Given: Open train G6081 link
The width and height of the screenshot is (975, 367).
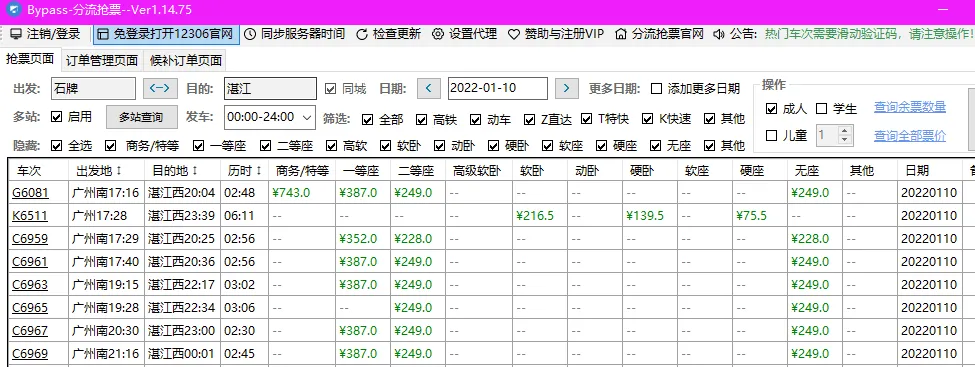Looking at the screenshot, I should [30, 193].
